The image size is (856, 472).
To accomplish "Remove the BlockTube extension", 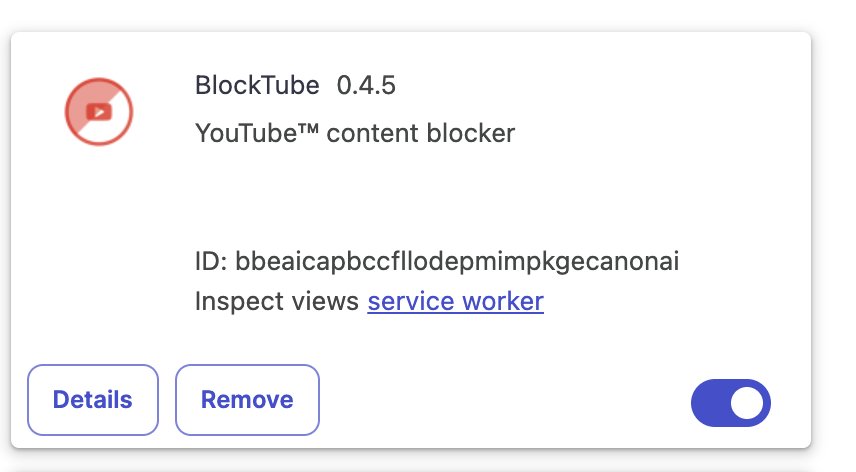I will click(247, 400).
